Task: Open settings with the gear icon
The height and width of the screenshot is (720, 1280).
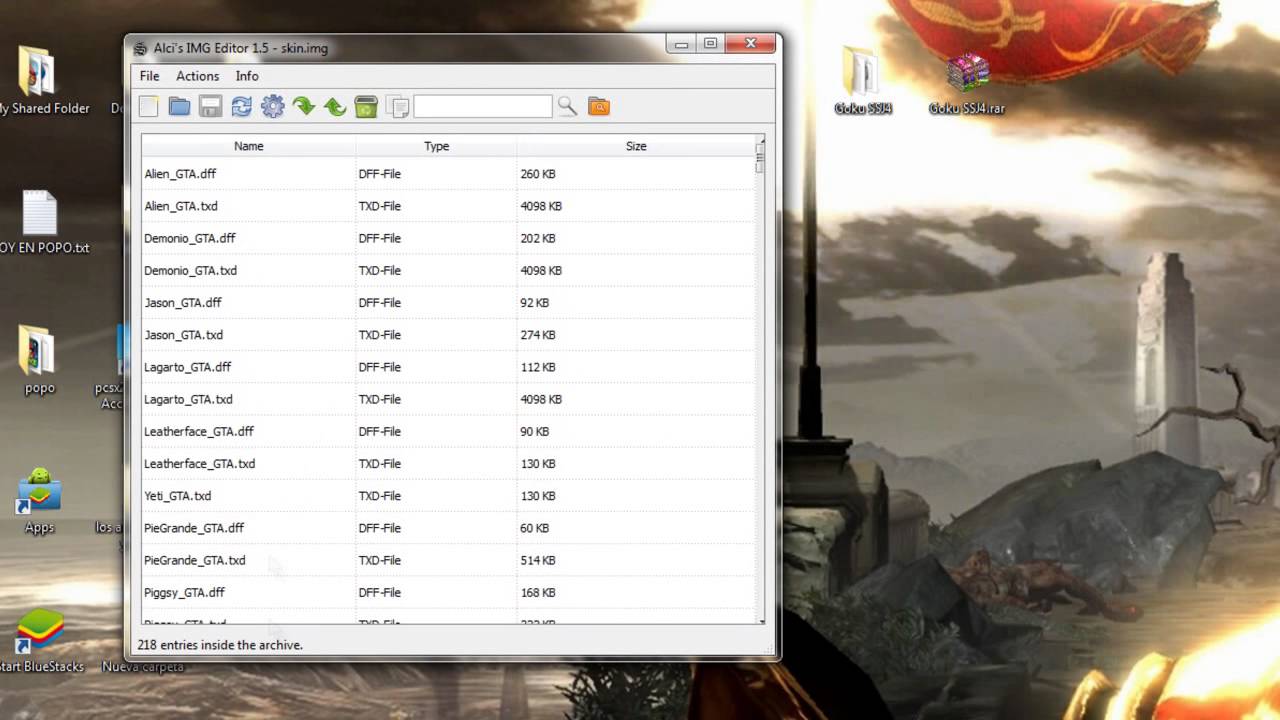Action: (272, 106)
